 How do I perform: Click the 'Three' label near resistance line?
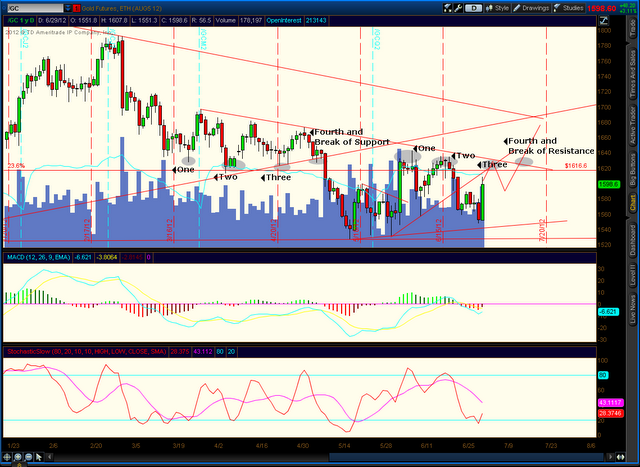tap(493, 165)
